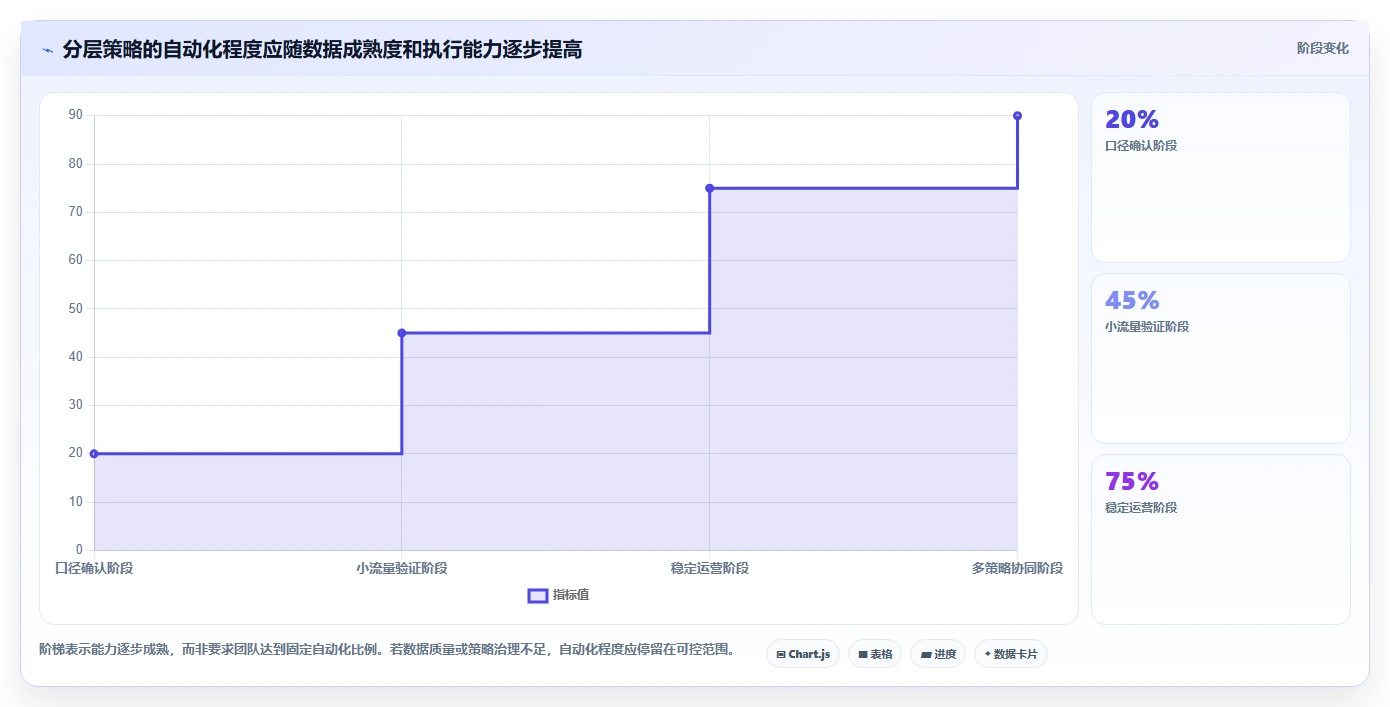Click the y-axis value 0

[80, 550]
